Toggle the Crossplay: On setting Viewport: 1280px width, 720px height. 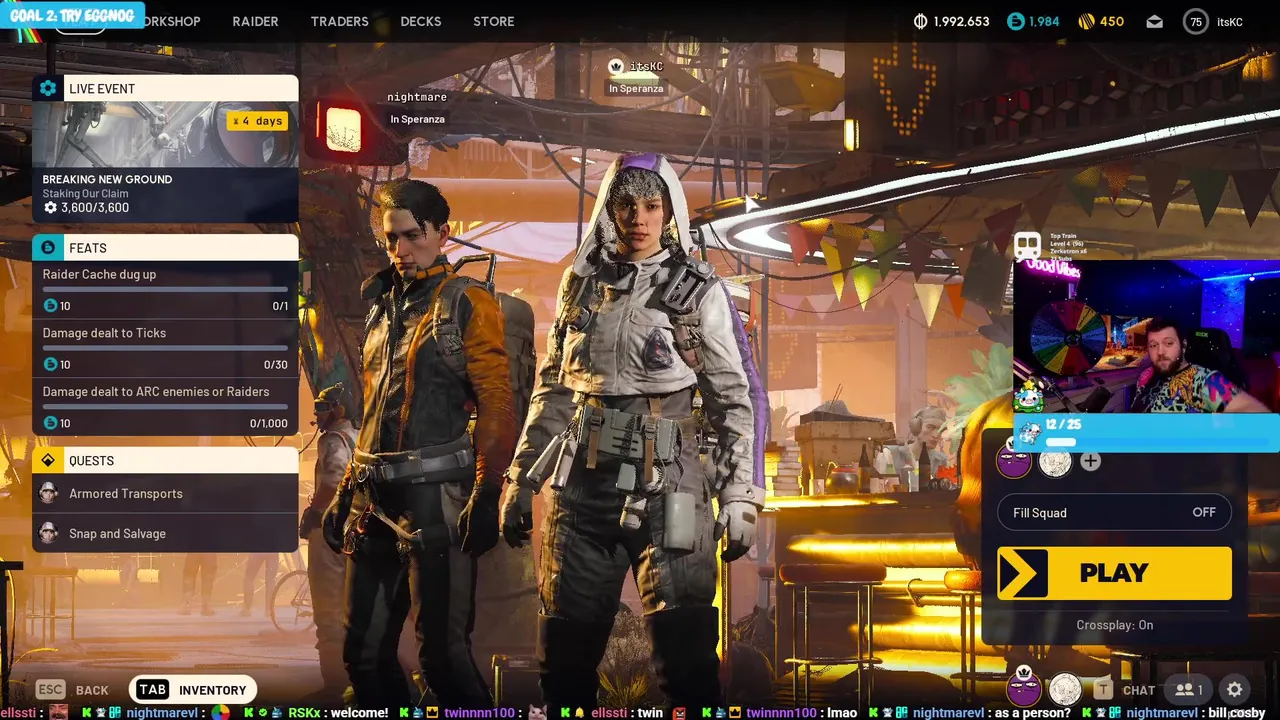pos(1114,625)
